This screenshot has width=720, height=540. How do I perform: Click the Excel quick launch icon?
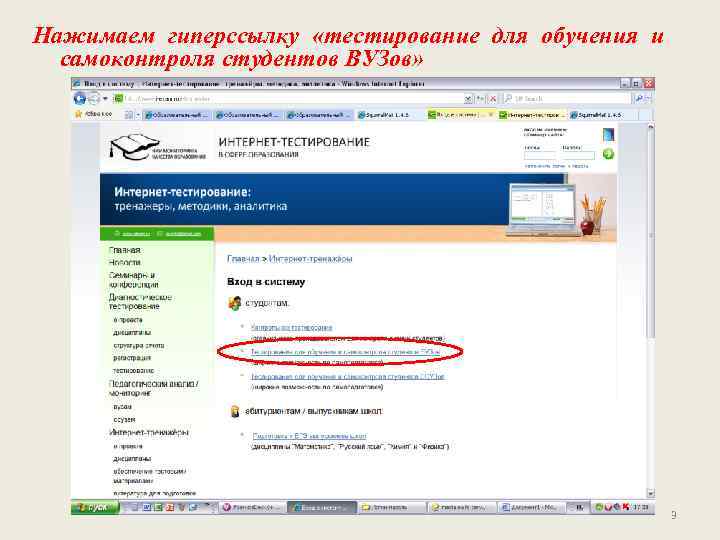click(158, 507)
